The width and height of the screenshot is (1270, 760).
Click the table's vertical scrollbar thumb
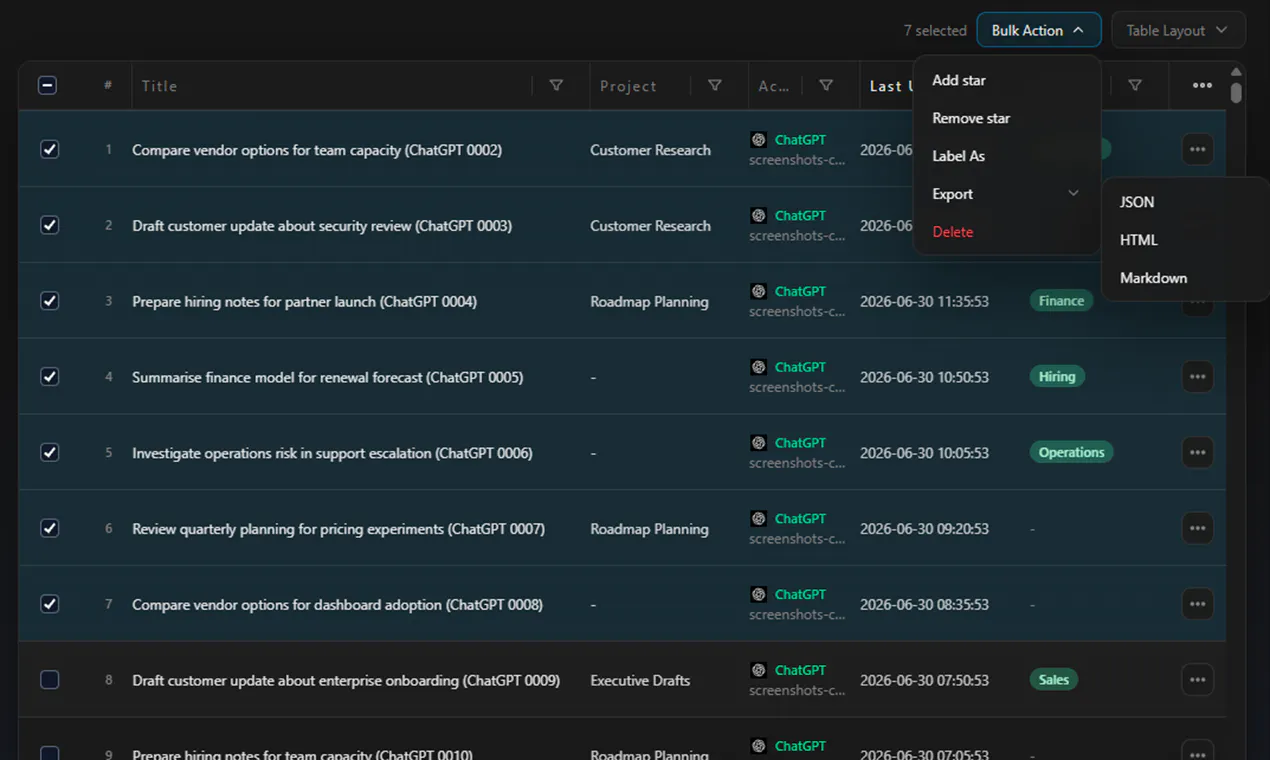tap(1236, 93)
